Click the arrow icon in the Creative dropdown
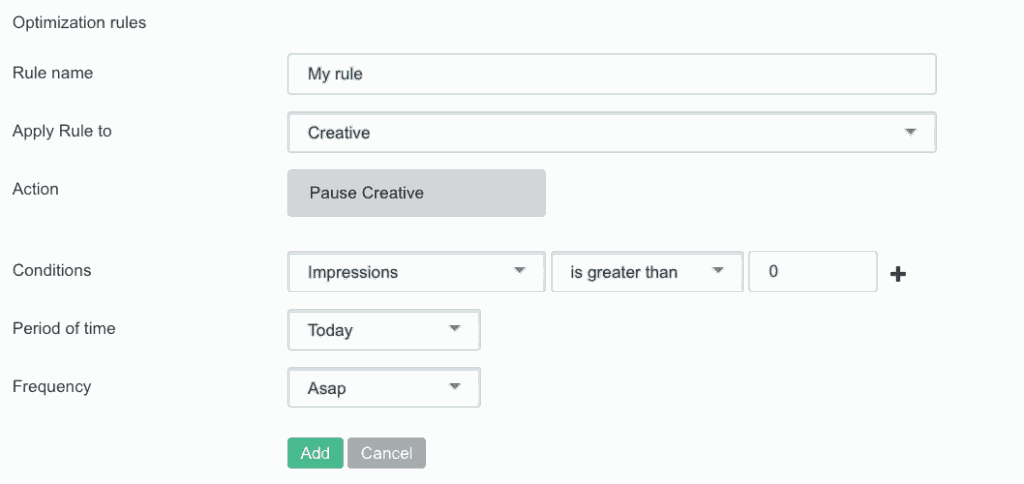This screenshot has width=1024, height=484. pyautogui.click(x=910, y=132)
